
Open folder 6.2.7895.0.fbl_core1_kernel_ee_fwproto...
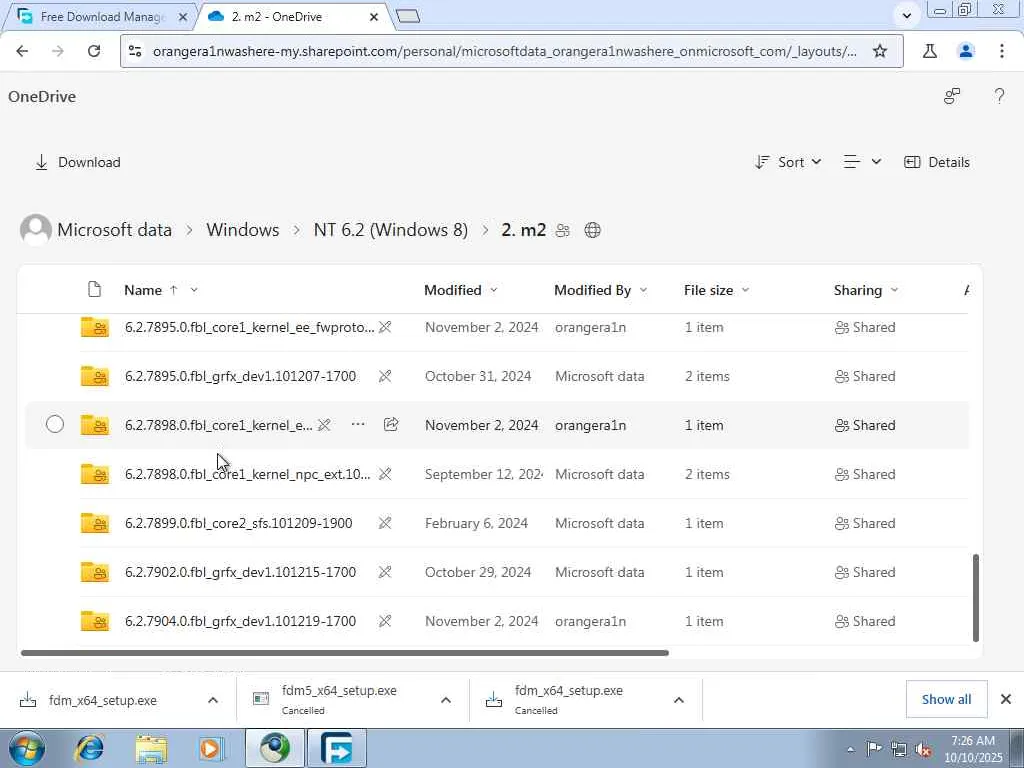click(249, 327)
